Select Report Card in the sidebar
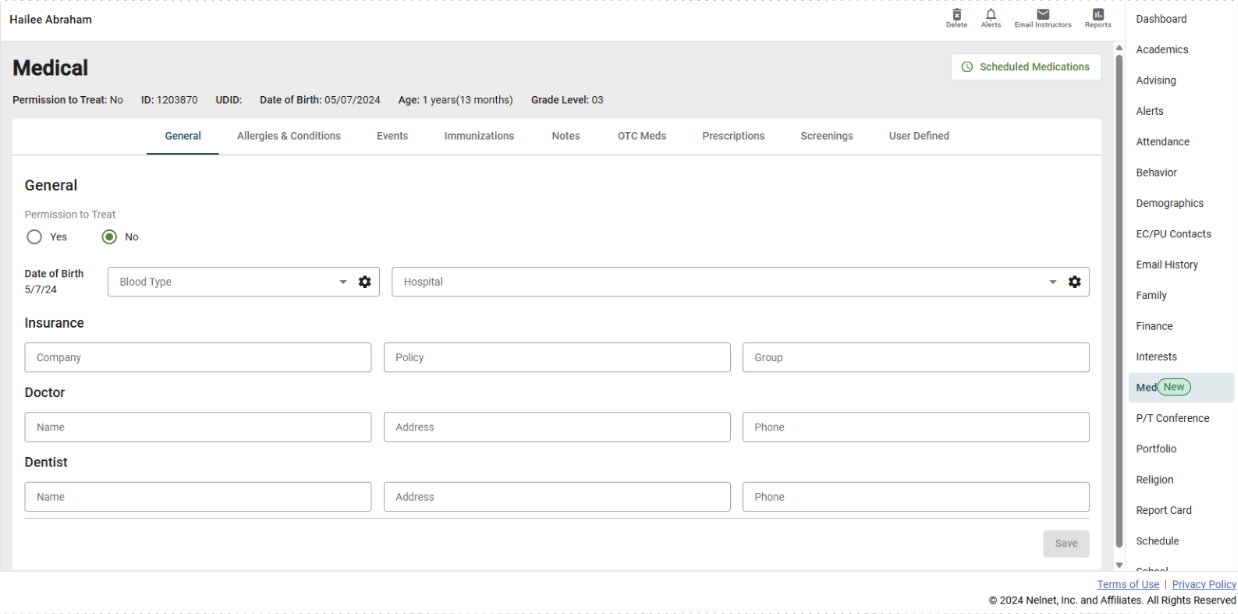Image resolution: width=1238 pixels, height=614 pixels. pos(1163,510)
